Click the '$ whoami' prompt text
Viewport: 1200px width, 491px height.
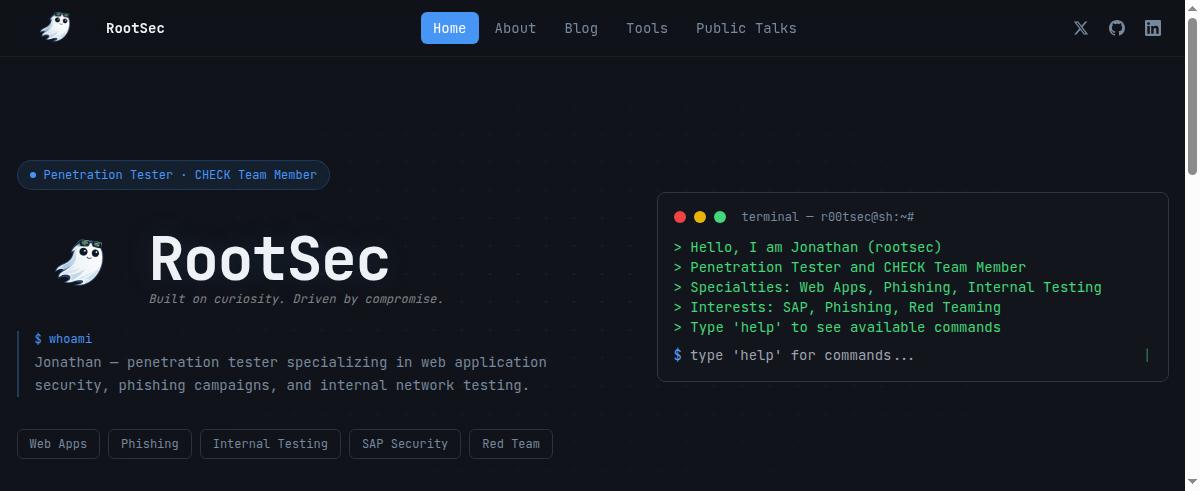click(x=63, y=339)
